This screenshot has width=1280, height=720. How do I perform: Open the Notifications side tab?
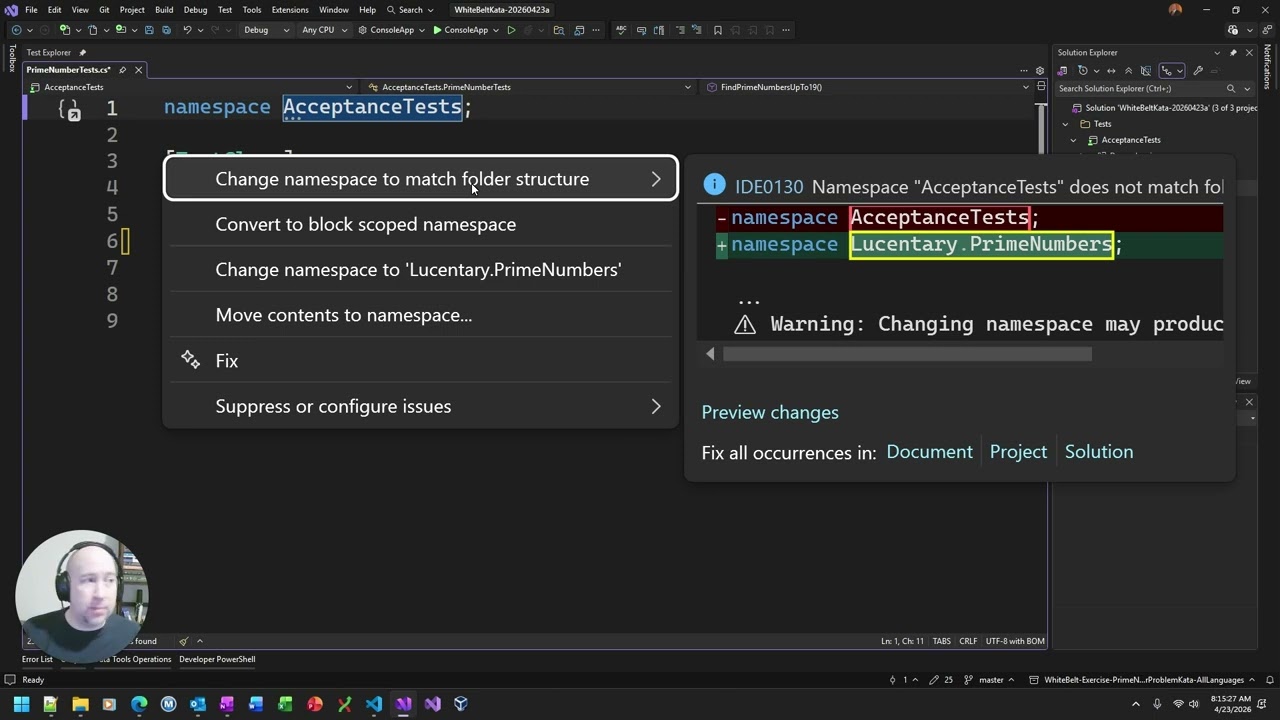tap(1267, 67)
